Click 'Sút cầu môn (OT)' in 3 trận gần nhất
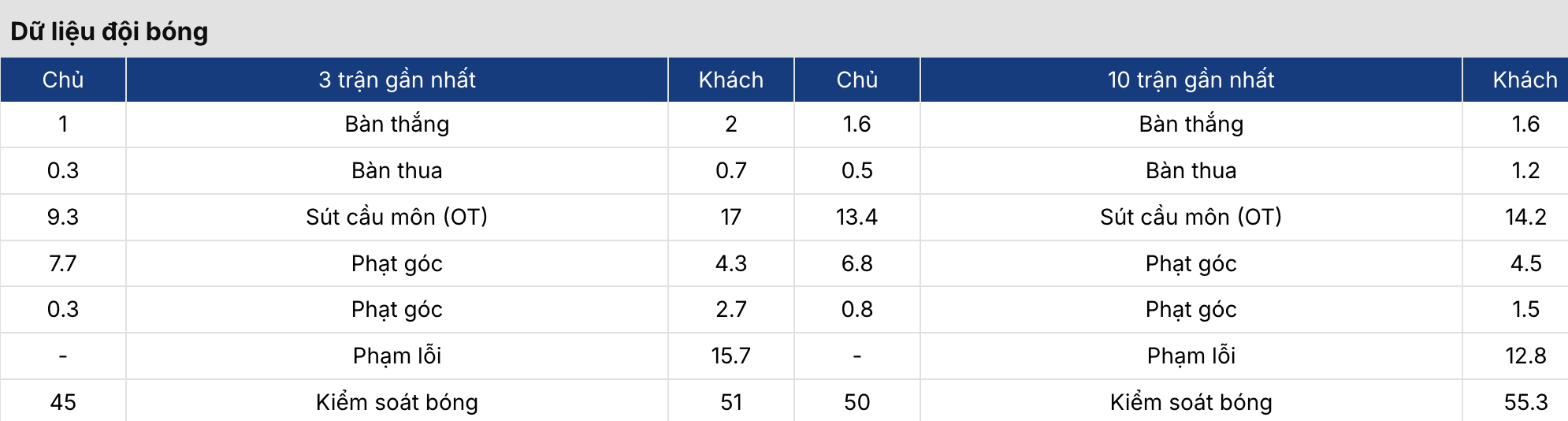Image resolution: width=1568 pixels, height=421 pixels. [397, 217]
